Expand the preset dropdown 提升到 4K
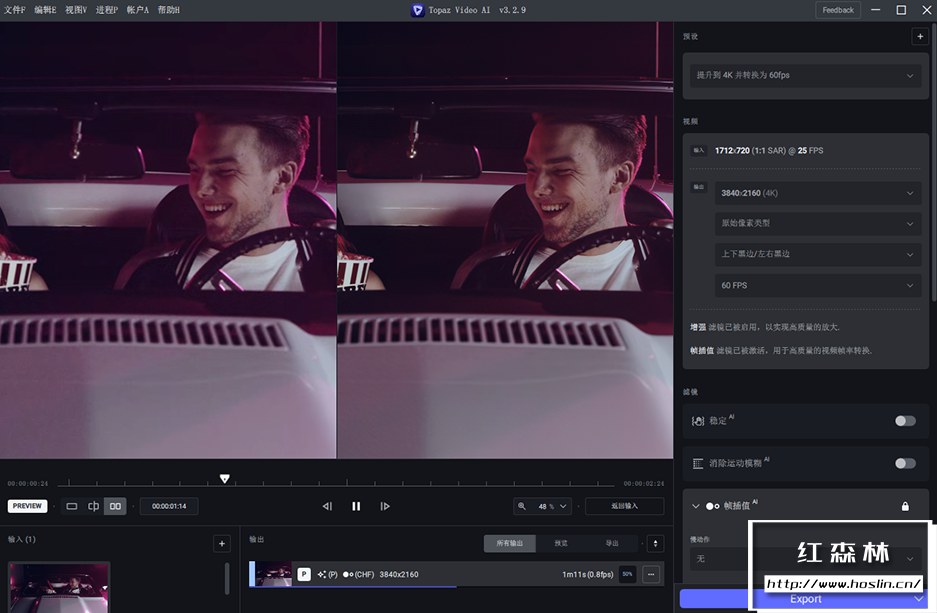Image resolution: width=937 pixels, height=613 pixels. [806, 76]
